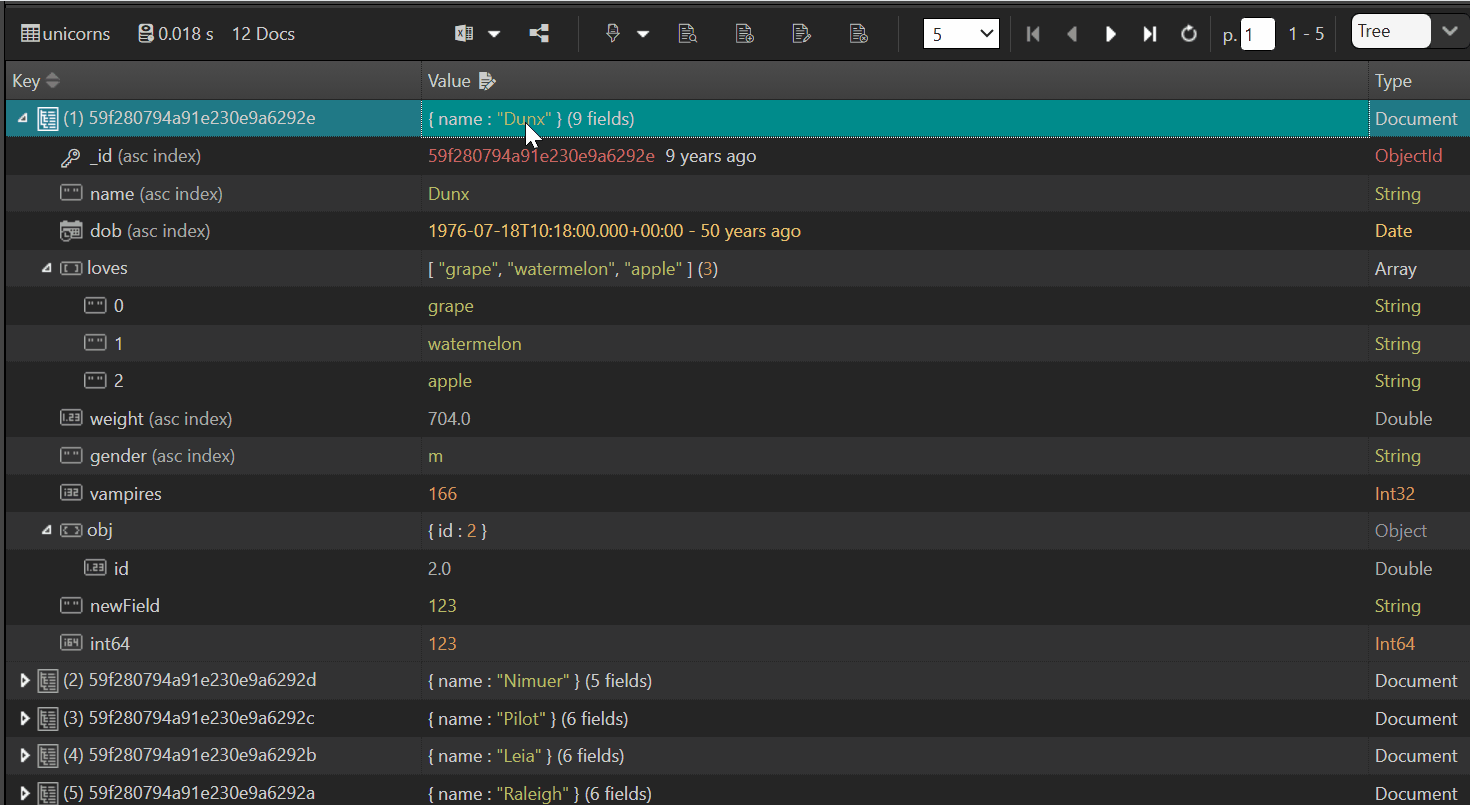Click the date value 1976-07-18T10:18:00.000+00:00
Screen dimensions: 1470x805
click(555, 231)
